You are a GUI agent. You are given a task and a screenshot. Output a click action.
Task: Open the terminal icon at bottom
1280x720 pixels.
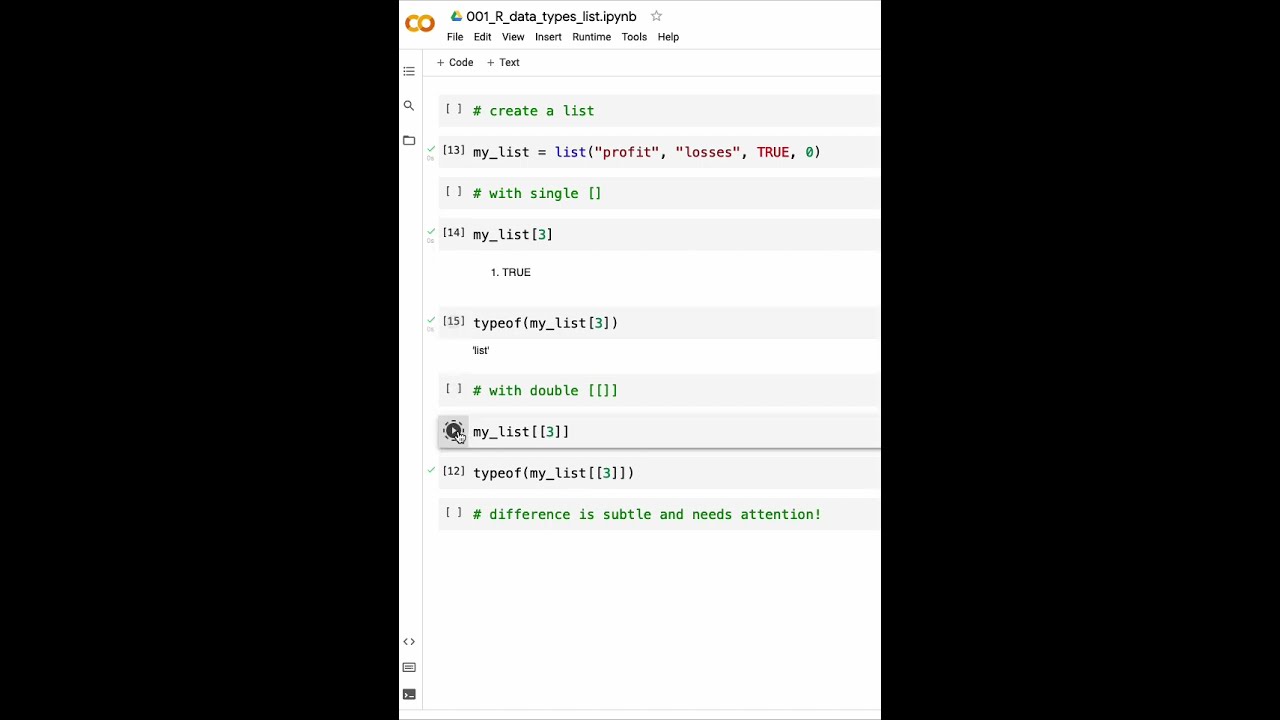(x=409, y=693)
